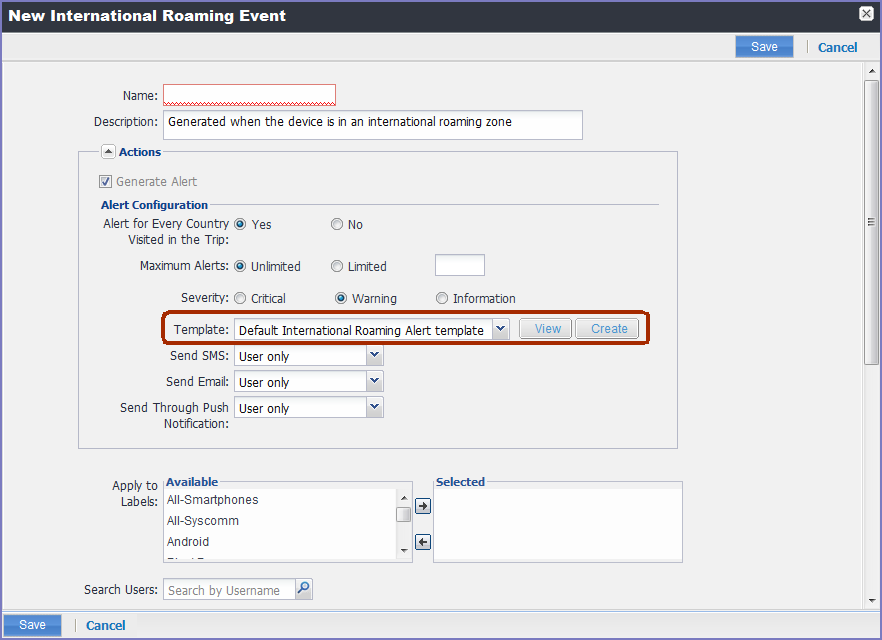The image size is (882, 640).
Task: Click the top Save button
Action: (764, 47)
